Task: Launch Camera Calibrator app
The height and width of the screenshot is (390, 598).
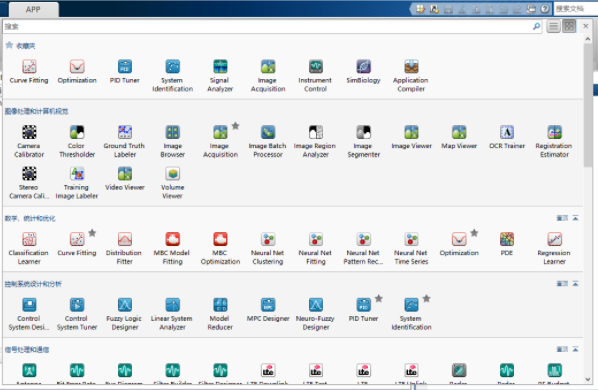Action: [29, 141]
